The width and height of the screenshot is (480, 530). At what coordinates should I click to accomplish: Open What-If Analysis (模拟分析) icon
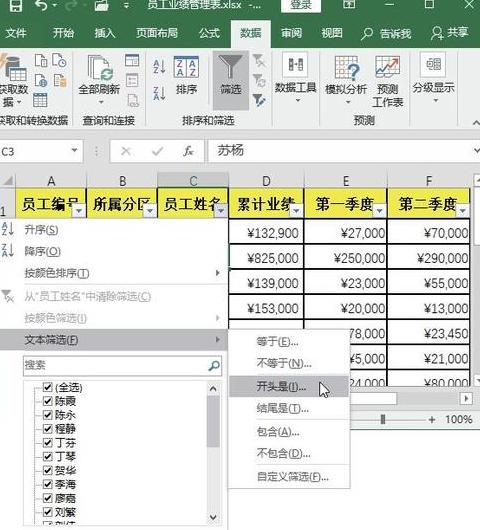click(x=346, y=67)
